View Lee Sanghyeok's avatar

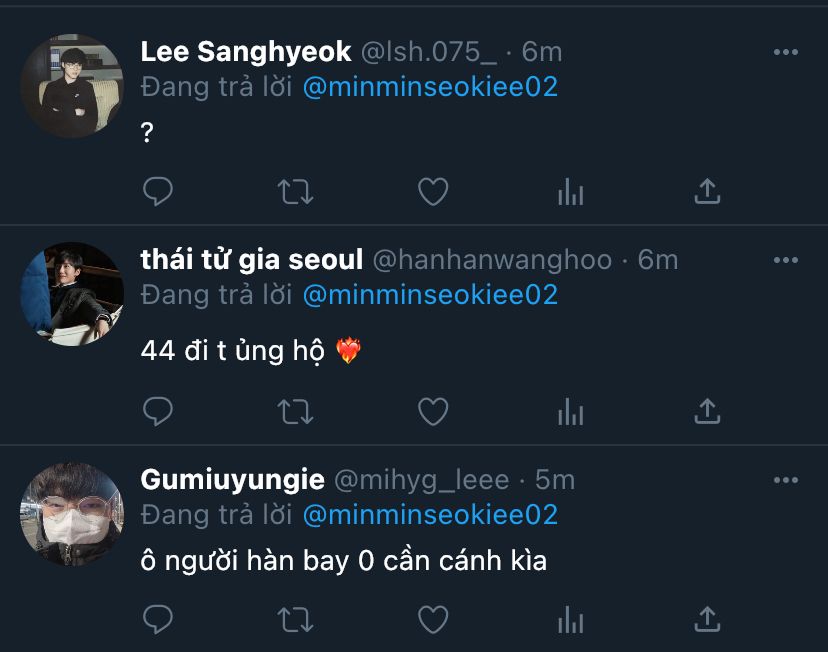71,85
